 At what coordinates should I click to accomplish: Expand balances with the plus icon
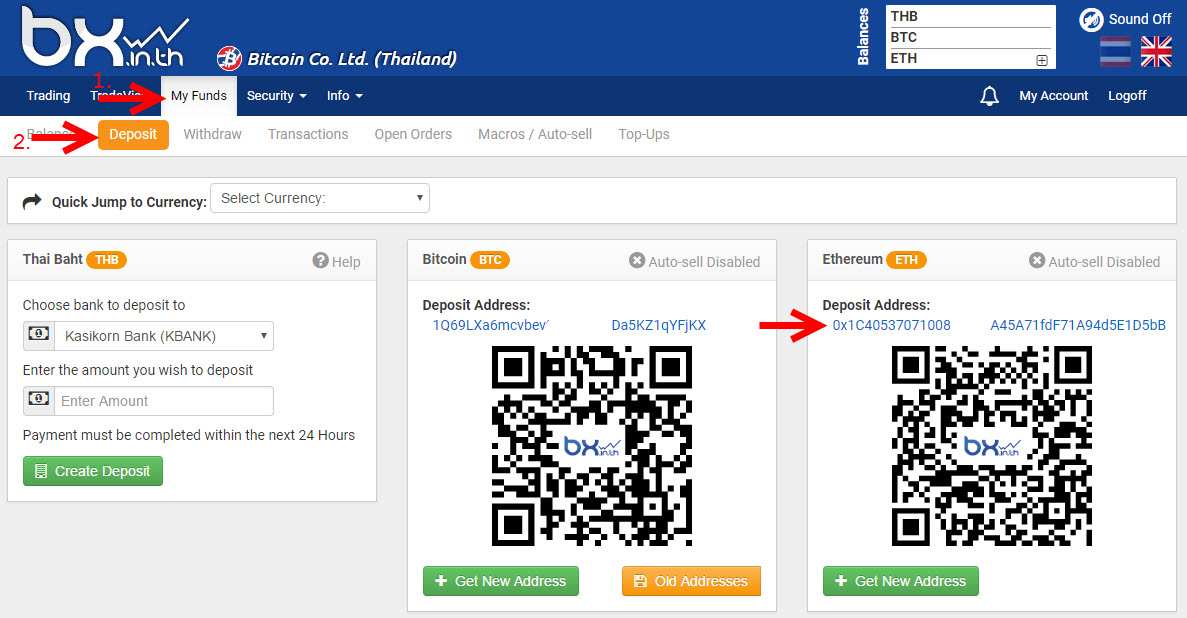(1042, 60)
